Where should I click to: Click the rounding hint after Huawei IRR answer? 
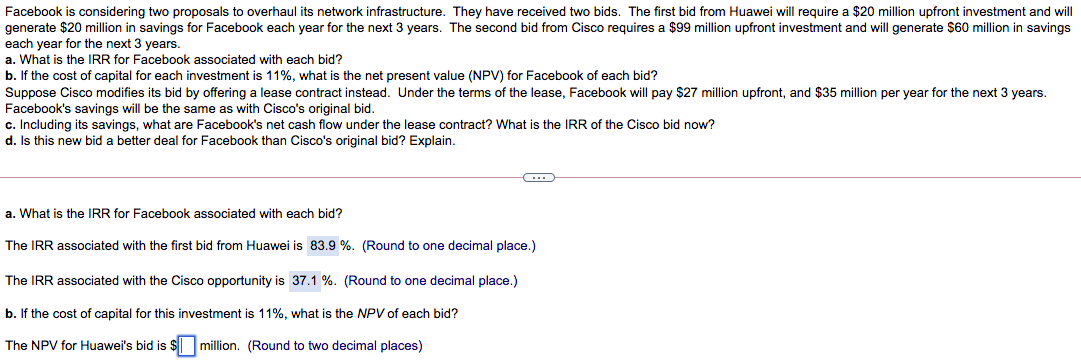pos(448,247)
